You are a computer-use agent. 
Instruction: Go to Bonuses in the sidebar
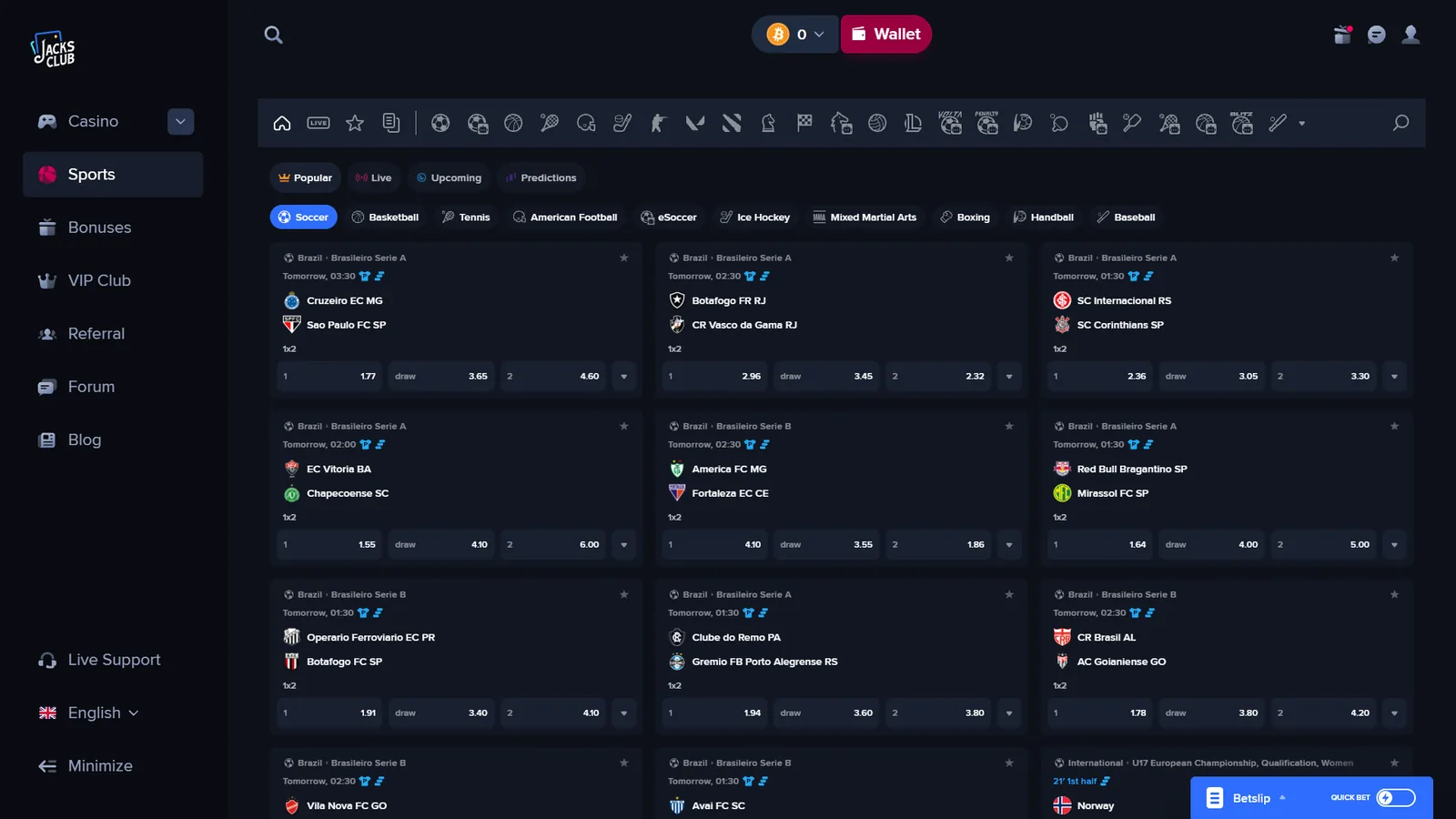point(113,227)
